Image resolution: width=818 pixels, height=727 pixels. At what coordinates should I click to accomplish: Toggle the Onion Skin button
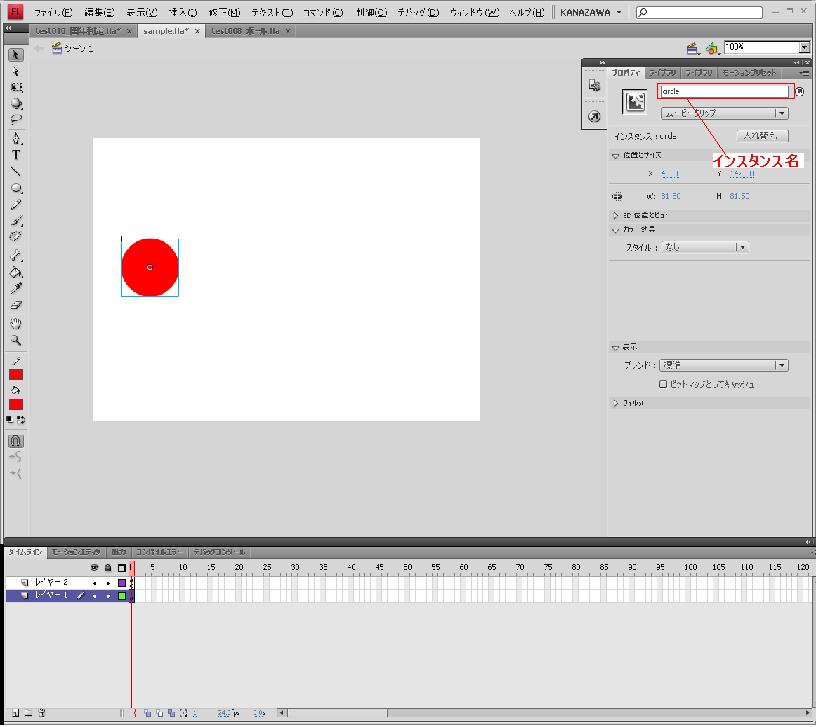tap(148, 713)
